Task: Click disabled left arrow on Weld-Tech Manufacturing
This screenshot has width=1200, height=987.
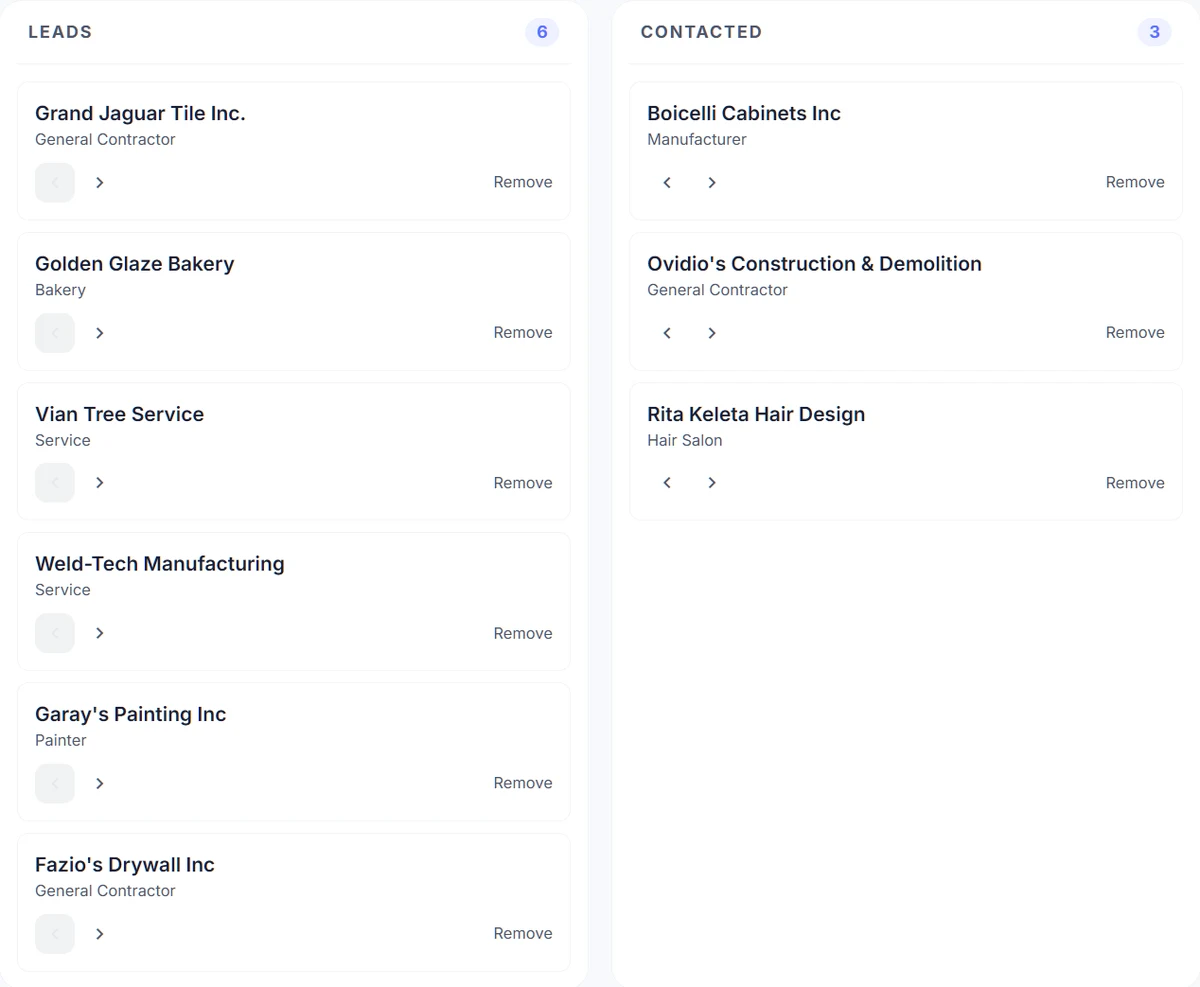Action: pyautogui.click(x=55, y=633)
